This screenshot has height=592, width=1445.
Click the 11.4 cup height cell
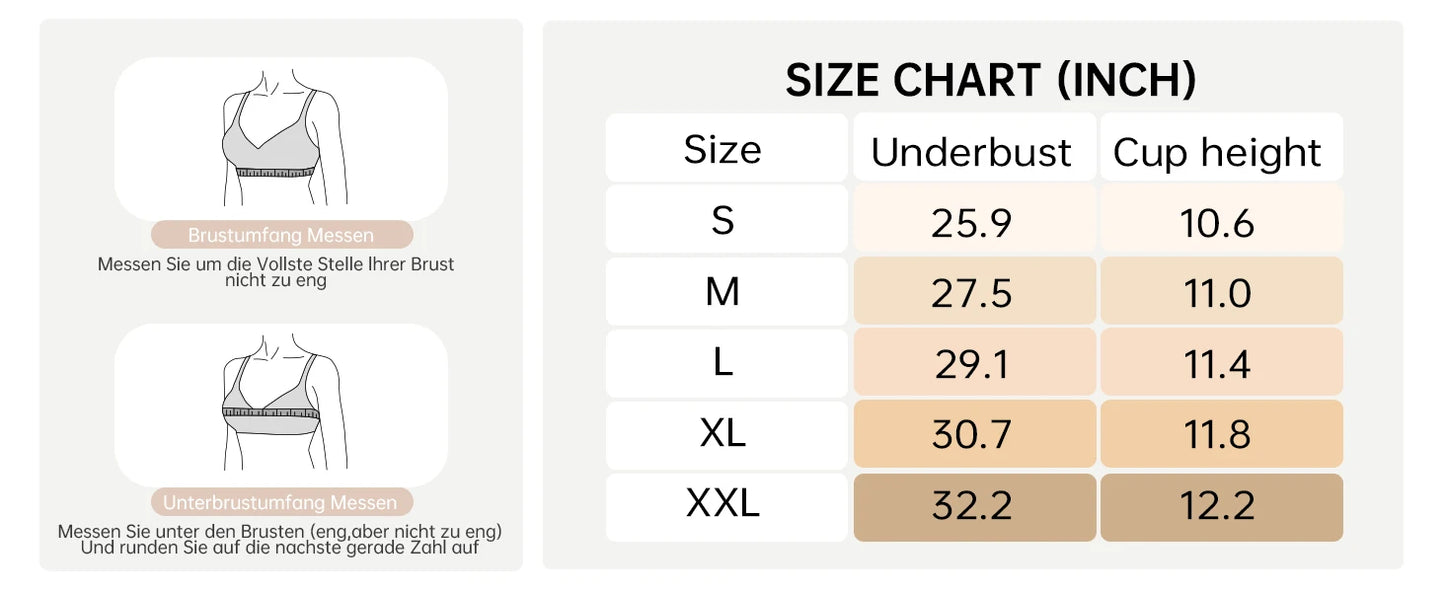point(1221,363)
